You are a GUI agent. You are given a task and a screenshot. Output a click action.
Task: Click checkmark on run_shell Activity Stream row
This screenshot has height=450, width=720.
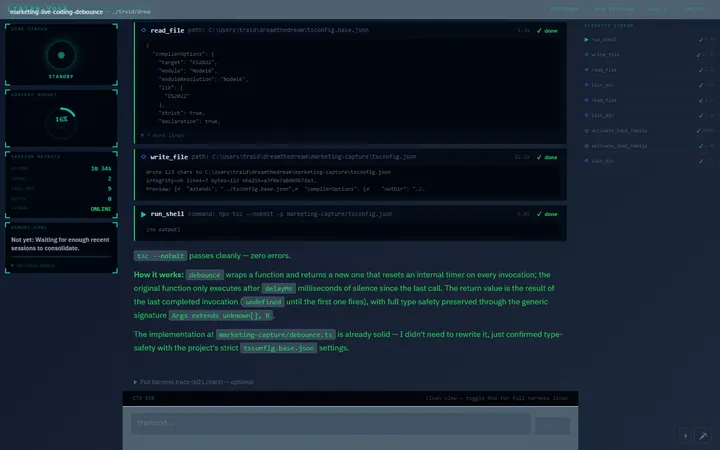pyautogui.click(x=701, y=40)
